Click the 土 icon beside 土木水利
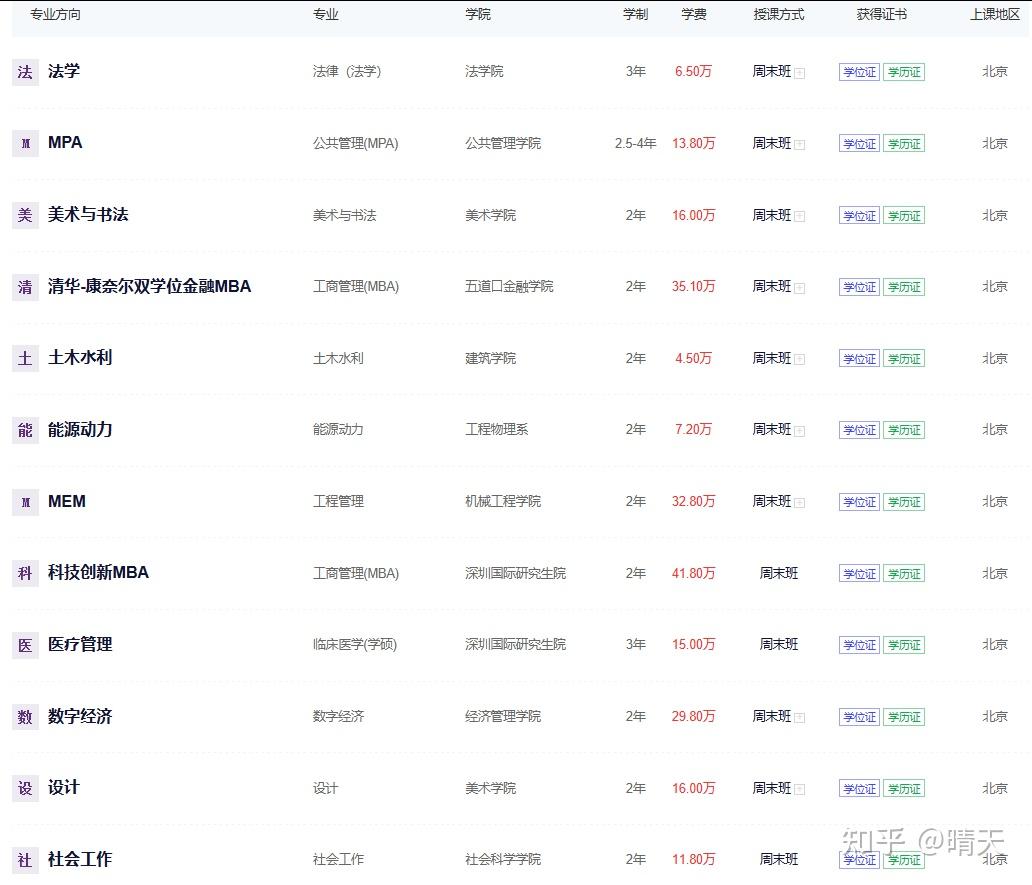This screenshot has width=1032, height=885. tap(25, 359)
